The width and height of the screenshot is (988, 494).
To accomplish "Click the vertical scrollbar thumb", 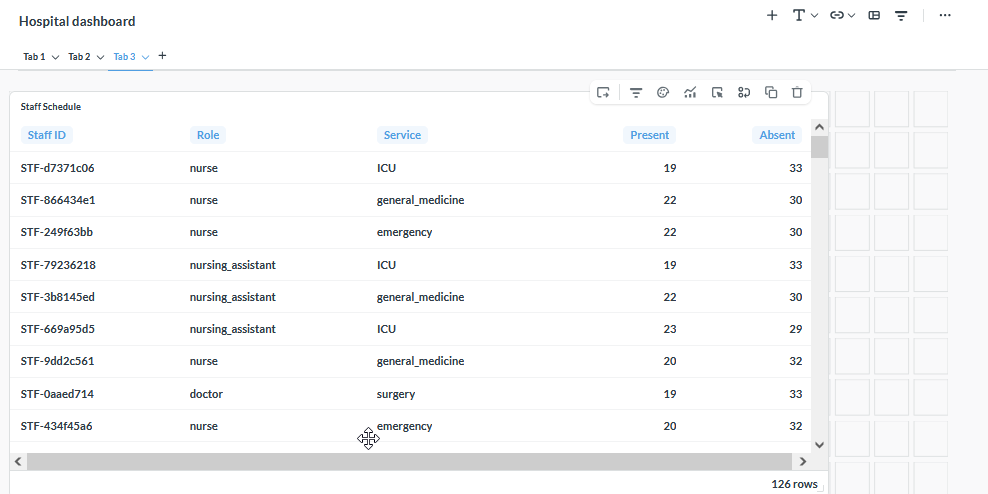I will pos(819,147).
